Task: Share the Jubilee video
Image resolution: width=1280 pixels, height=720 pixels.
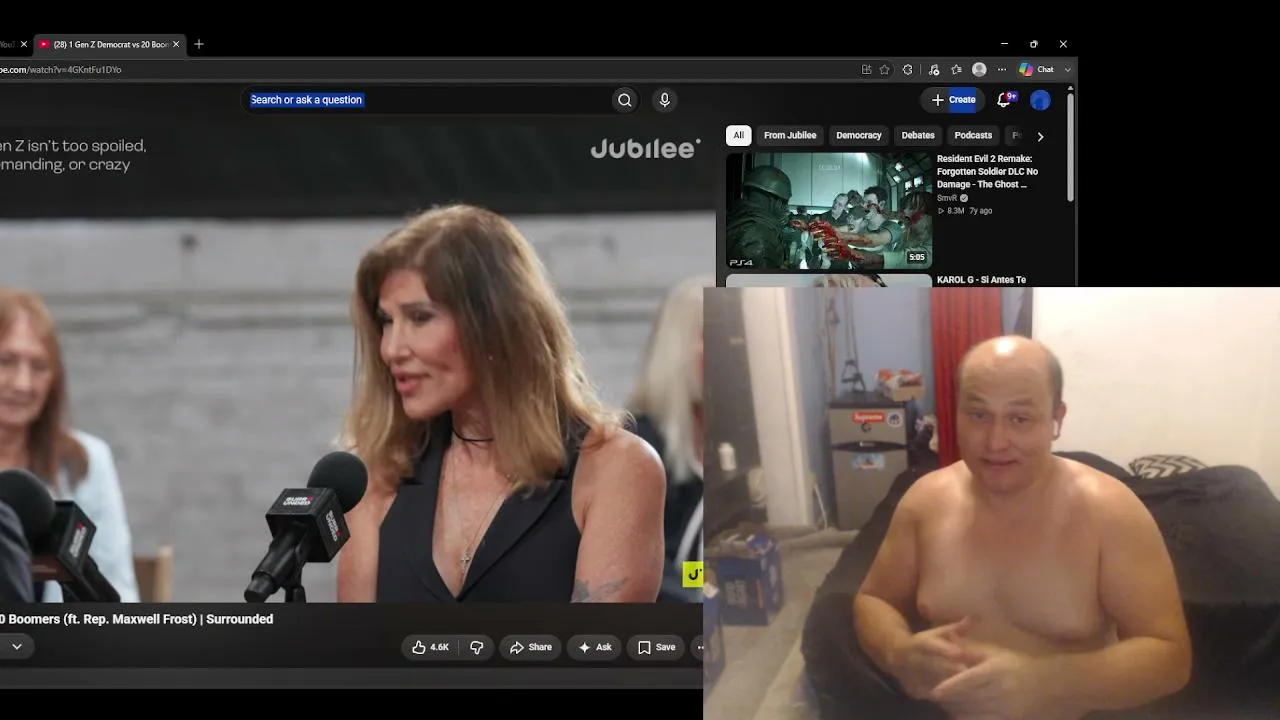Action: 530,647
